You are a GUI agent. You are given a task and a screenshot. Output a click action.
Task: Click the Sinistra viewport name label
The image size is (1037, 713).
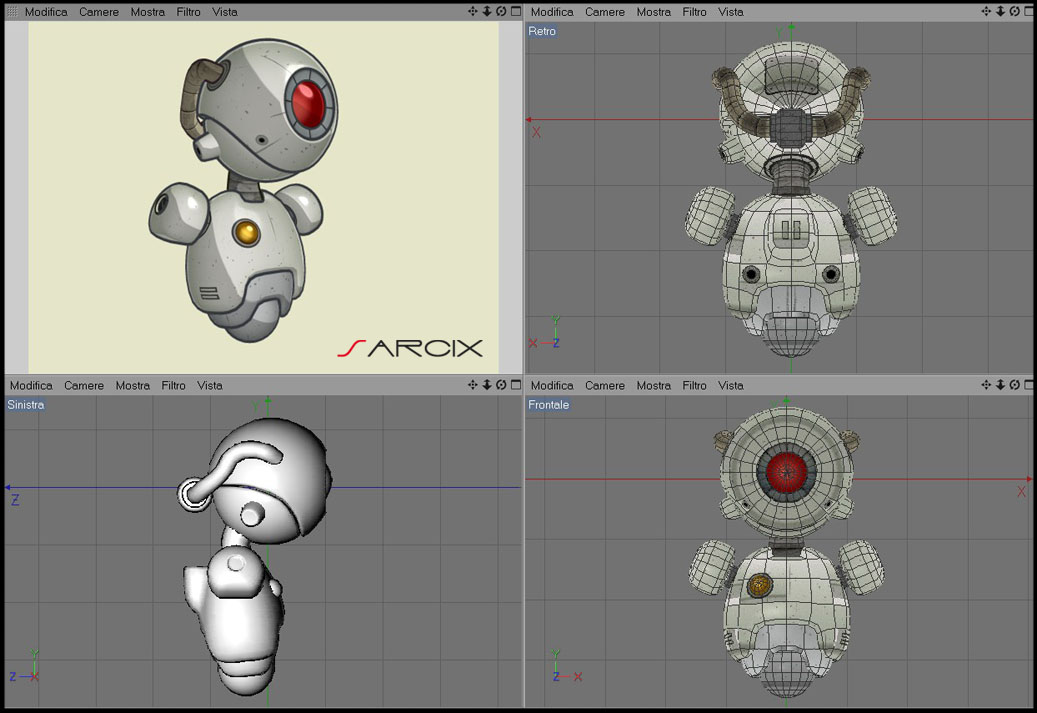tap(26, 405)
